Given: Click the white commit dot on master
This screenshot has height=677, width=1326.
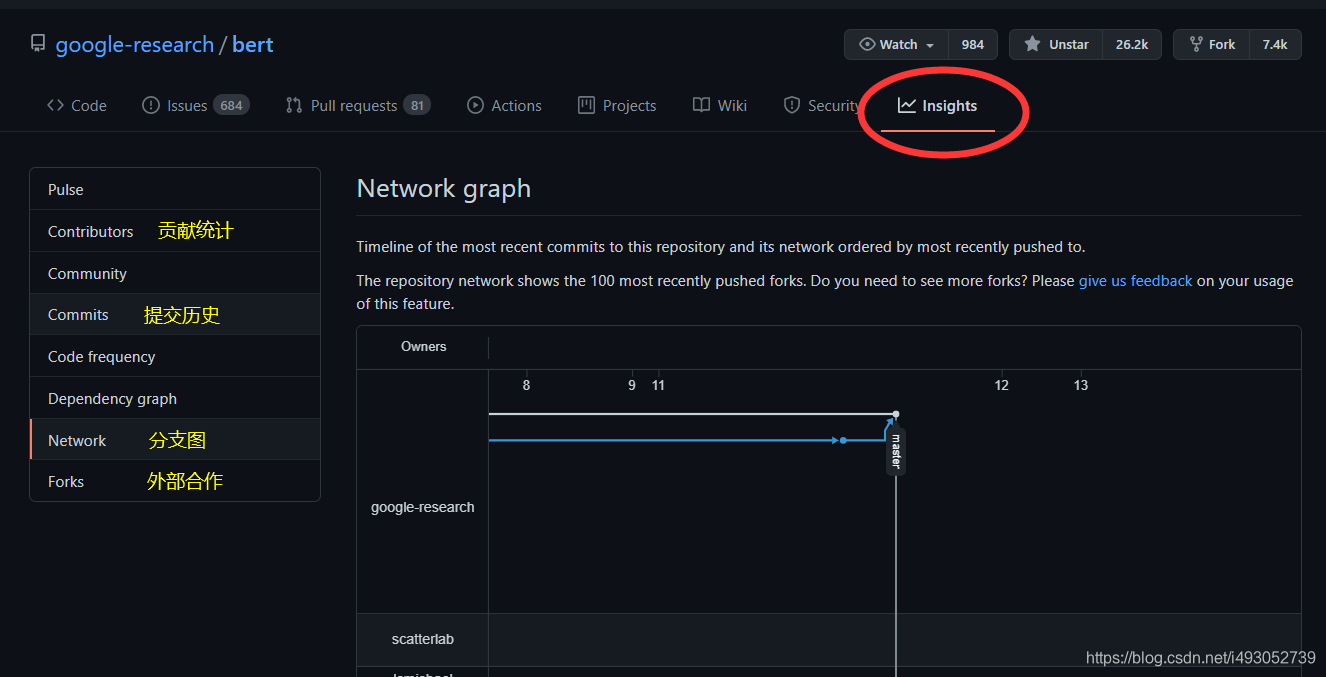Looking at the screenshot, I should pos(896,414).
